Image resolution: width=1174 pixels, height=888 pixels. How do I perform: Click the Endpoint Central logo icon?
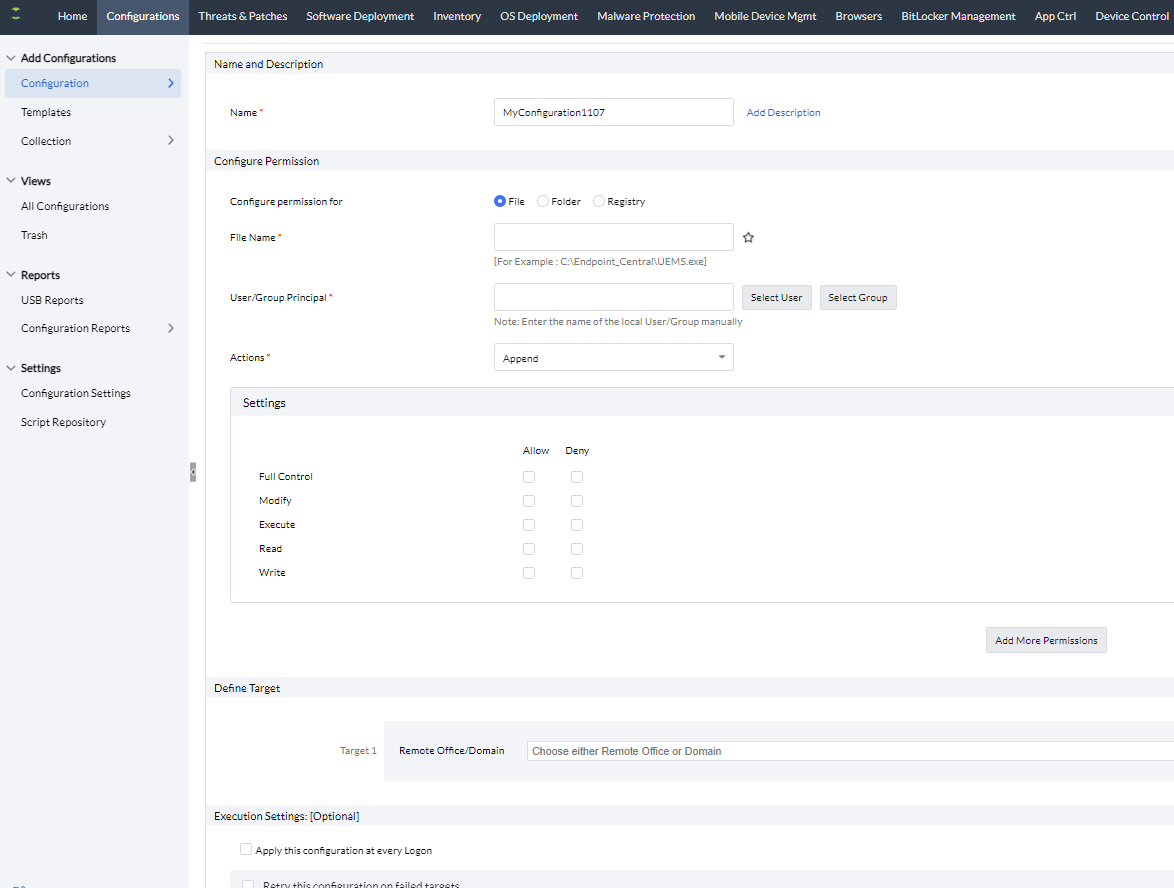coord(16,15)
